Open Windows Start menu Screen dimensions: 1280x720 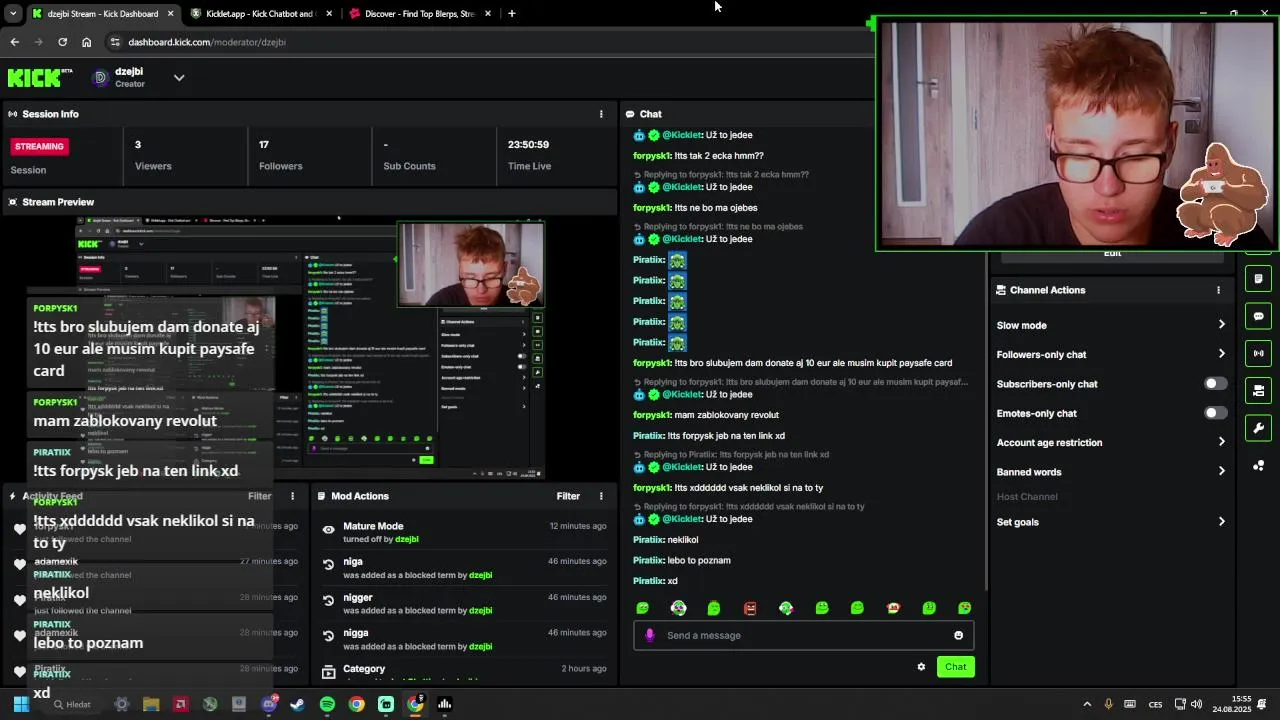coord(20,704)
